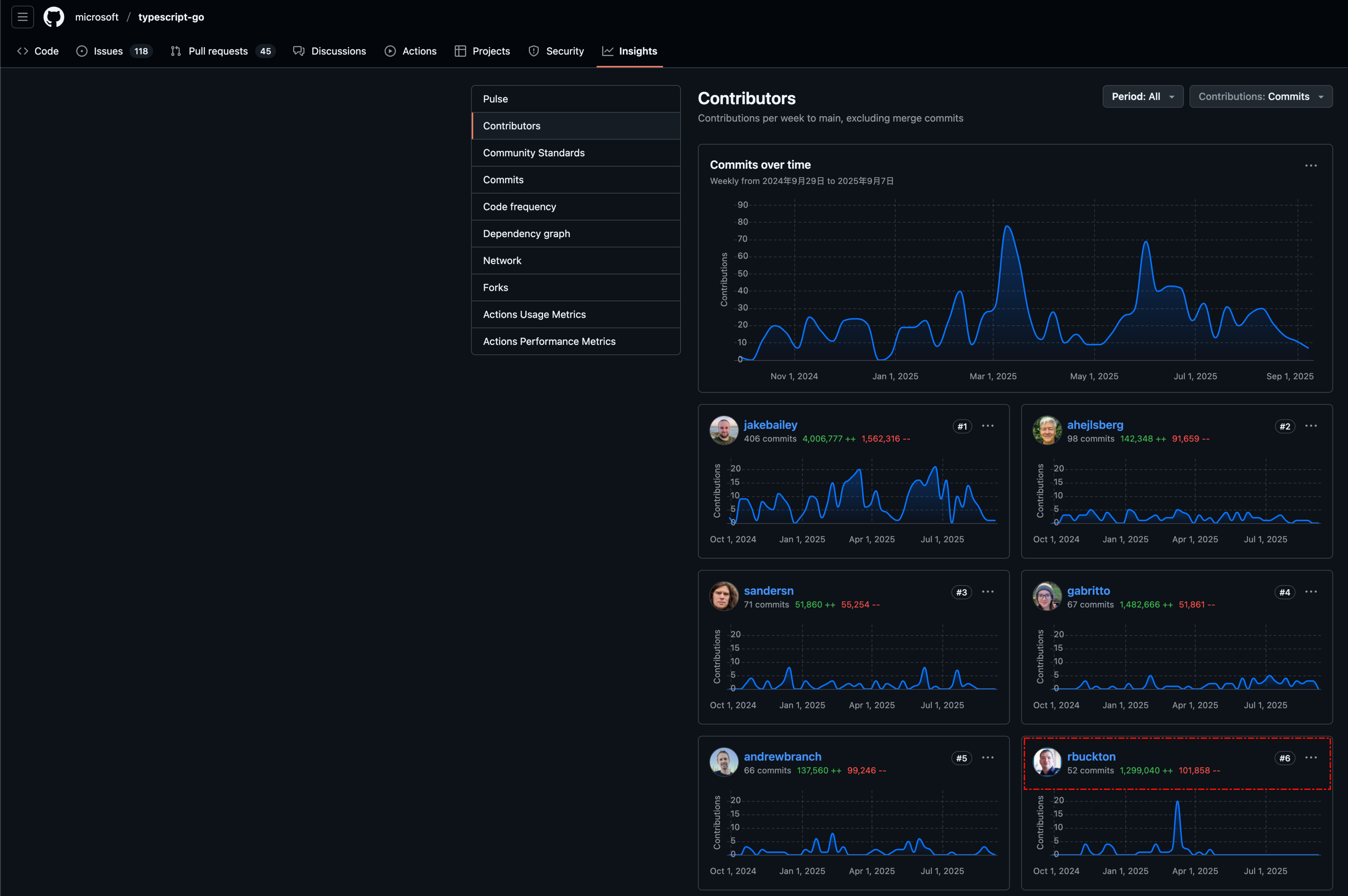Click the Issues count badge 118
The height and width of the screenshot is (896, 1348).
[141, 51]
